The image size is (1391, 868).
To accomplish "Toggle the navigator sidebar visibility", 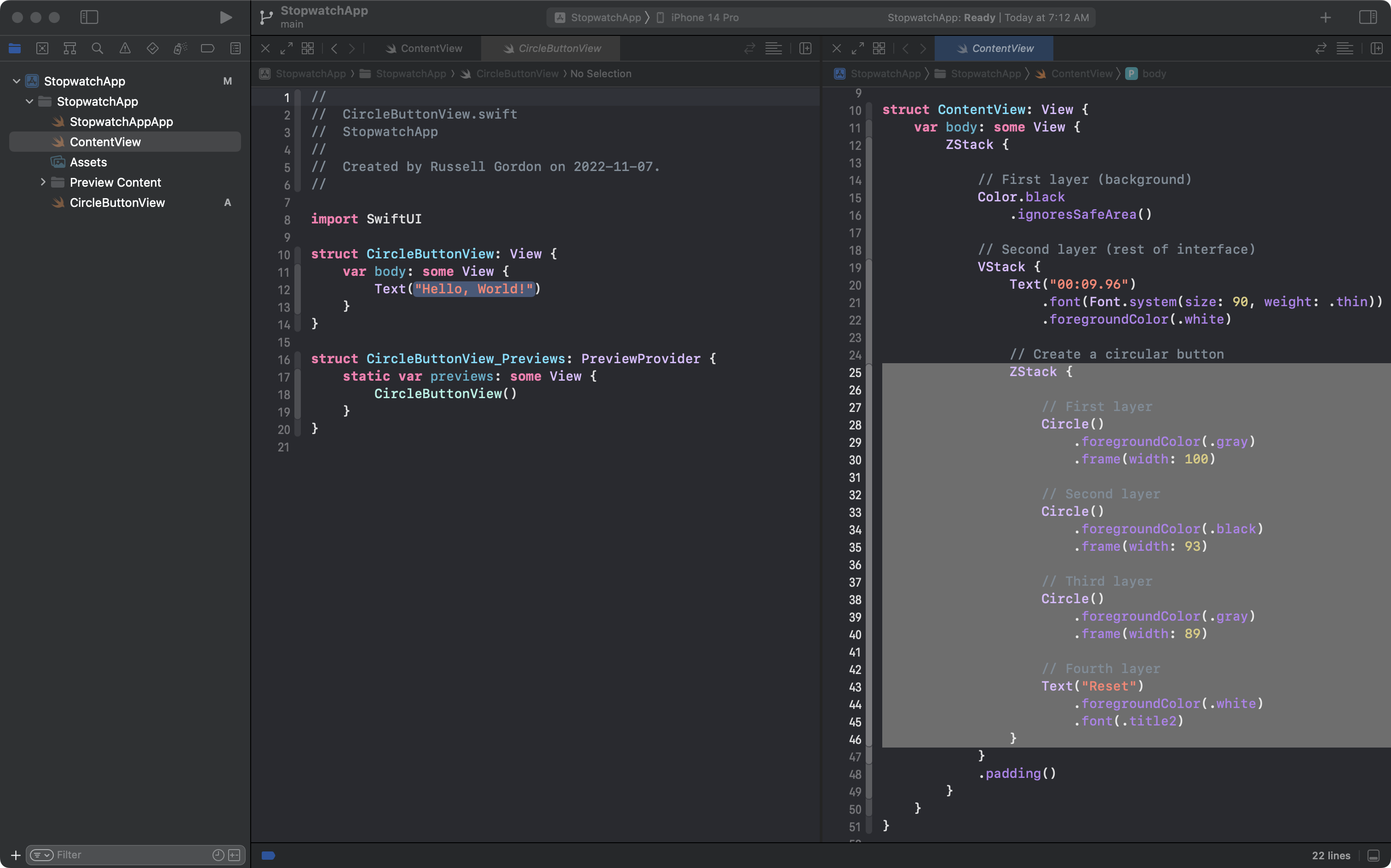I will [x=89, y=17].
